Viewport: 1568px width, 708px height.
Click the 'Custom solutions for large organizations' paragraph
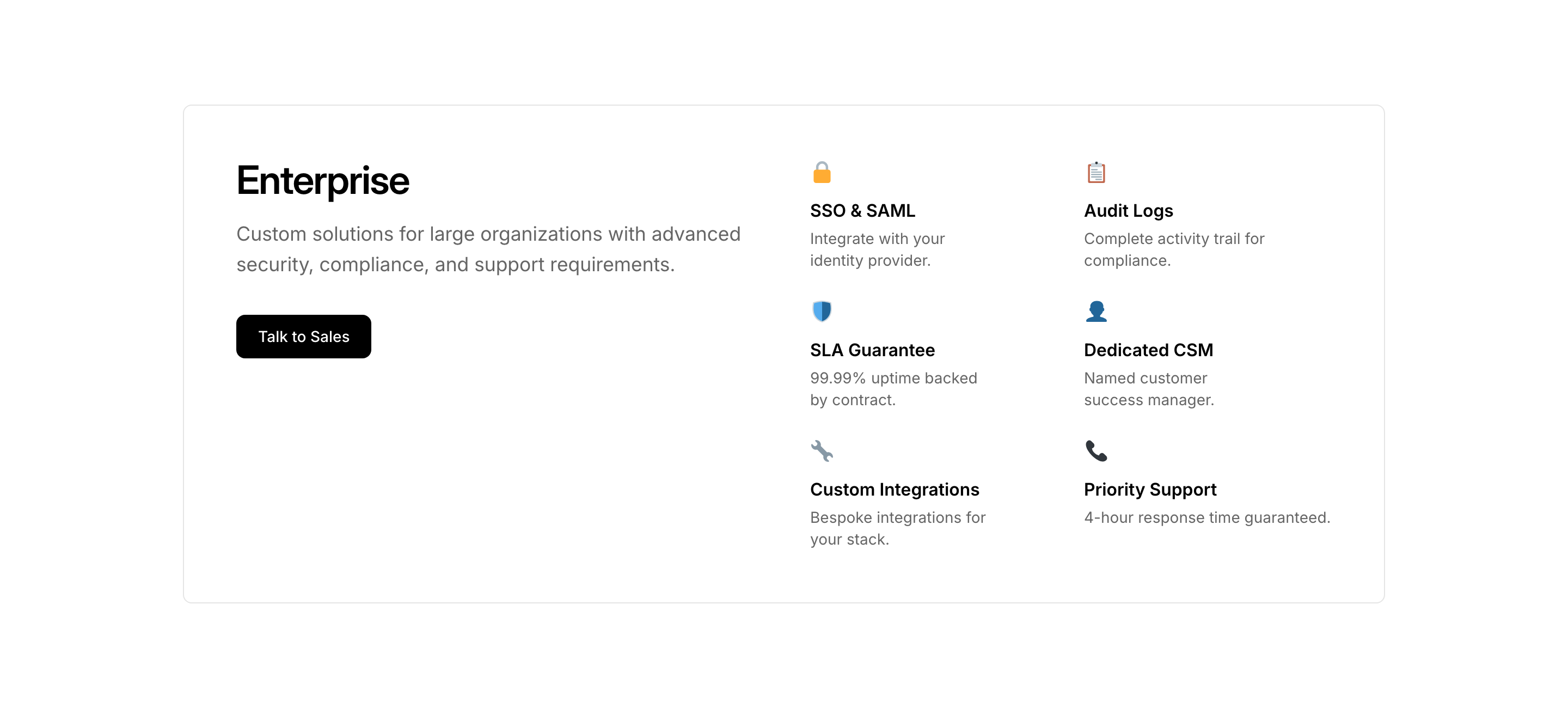coord(488,249)
